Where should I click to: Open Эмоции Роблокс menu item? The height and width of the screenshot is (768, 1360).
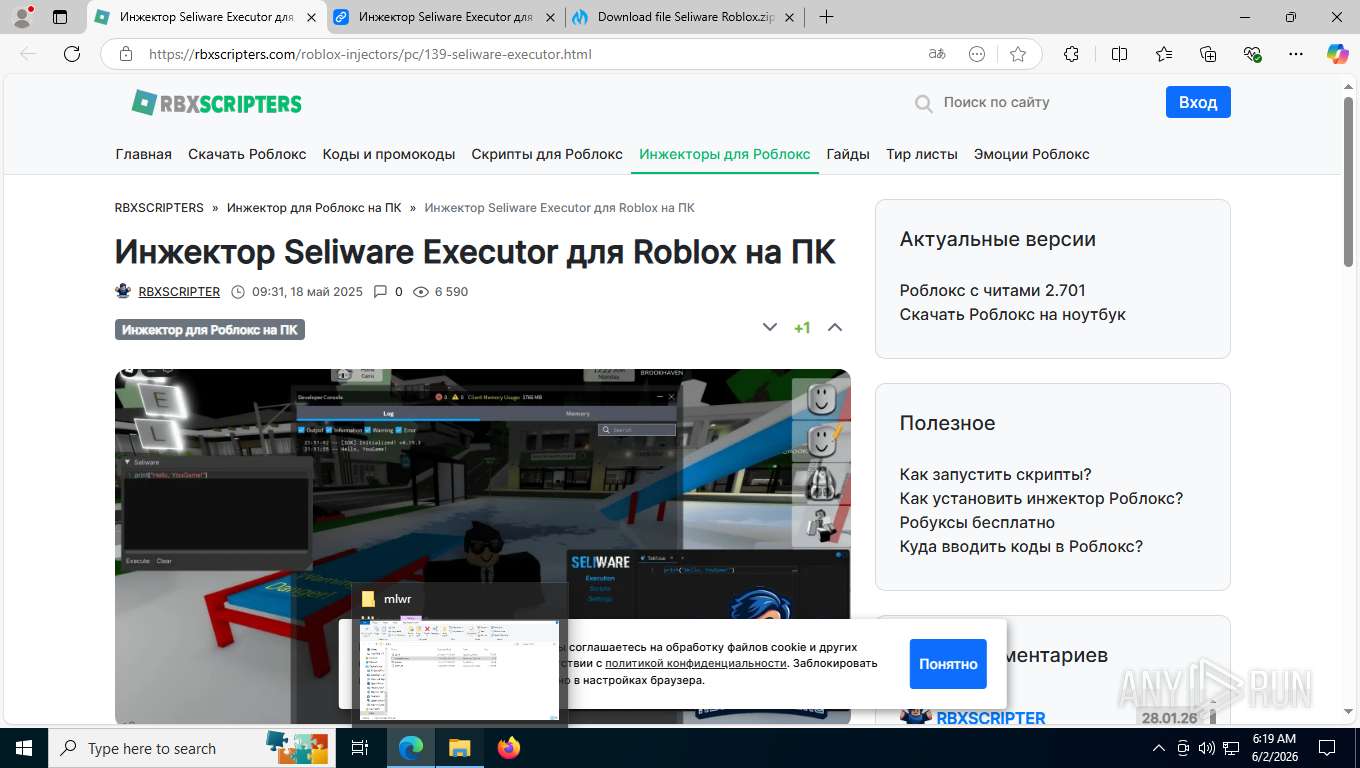[1032, 154]
